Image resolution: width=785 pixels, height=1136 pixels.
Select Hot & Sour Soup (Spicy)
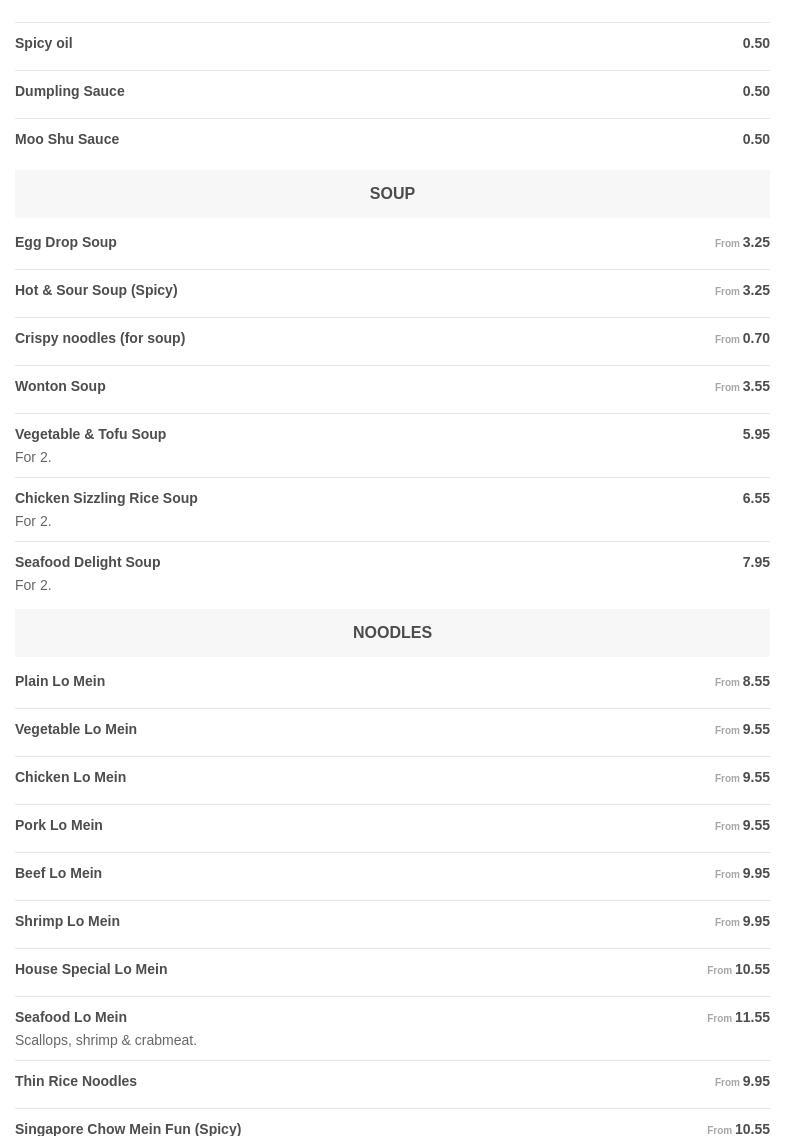tap(96, 291)
